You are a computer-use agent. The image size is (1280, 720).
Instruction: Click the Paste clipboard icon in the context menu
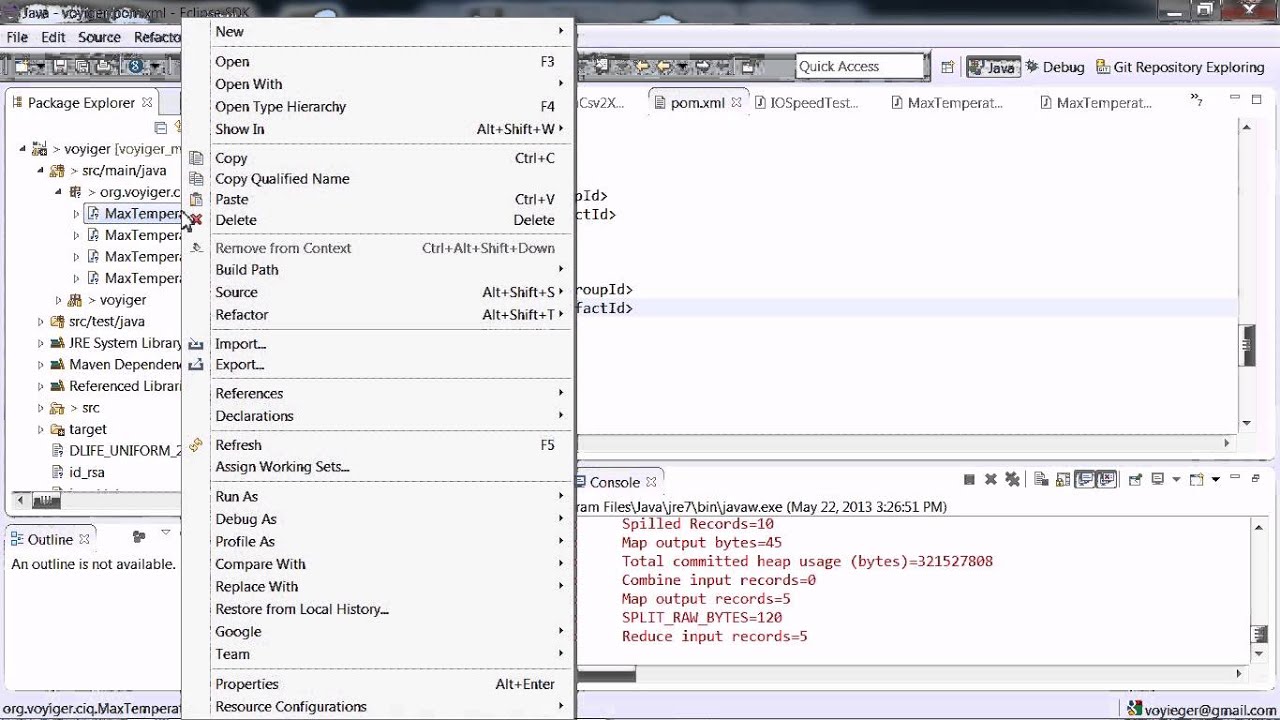tap(196, 199)
